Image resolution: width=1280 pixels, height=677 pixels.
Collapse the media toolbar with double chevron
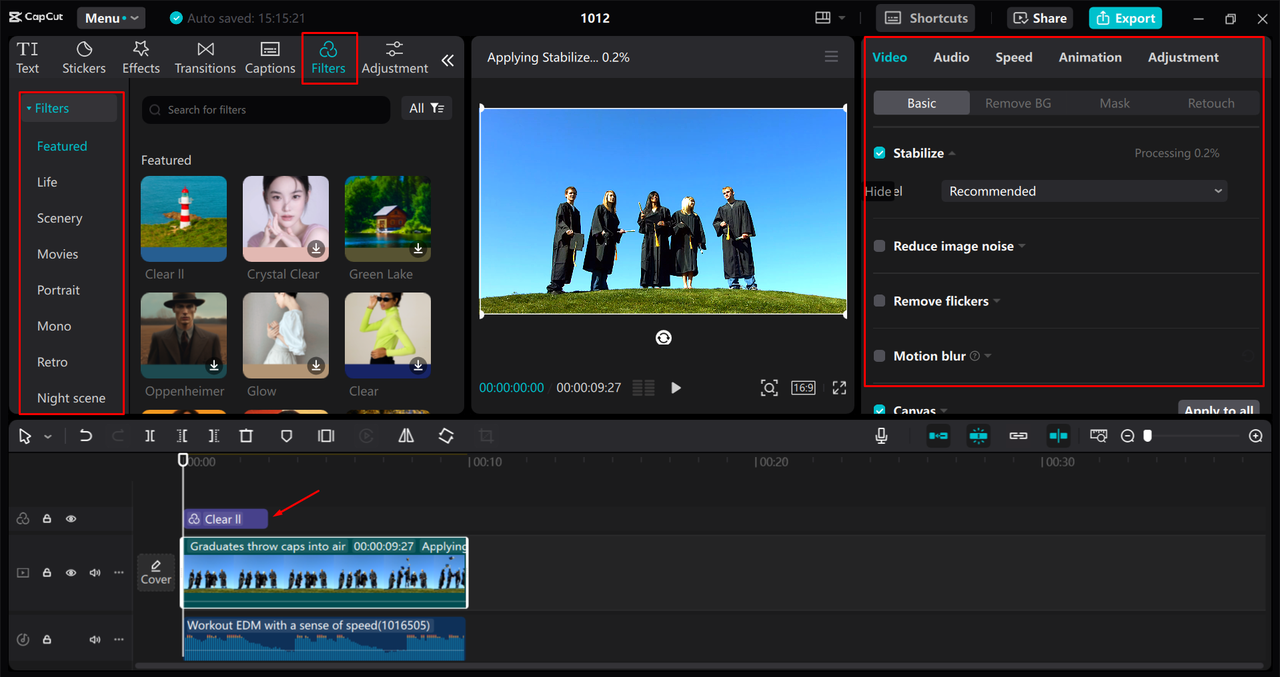coord(447,60)
